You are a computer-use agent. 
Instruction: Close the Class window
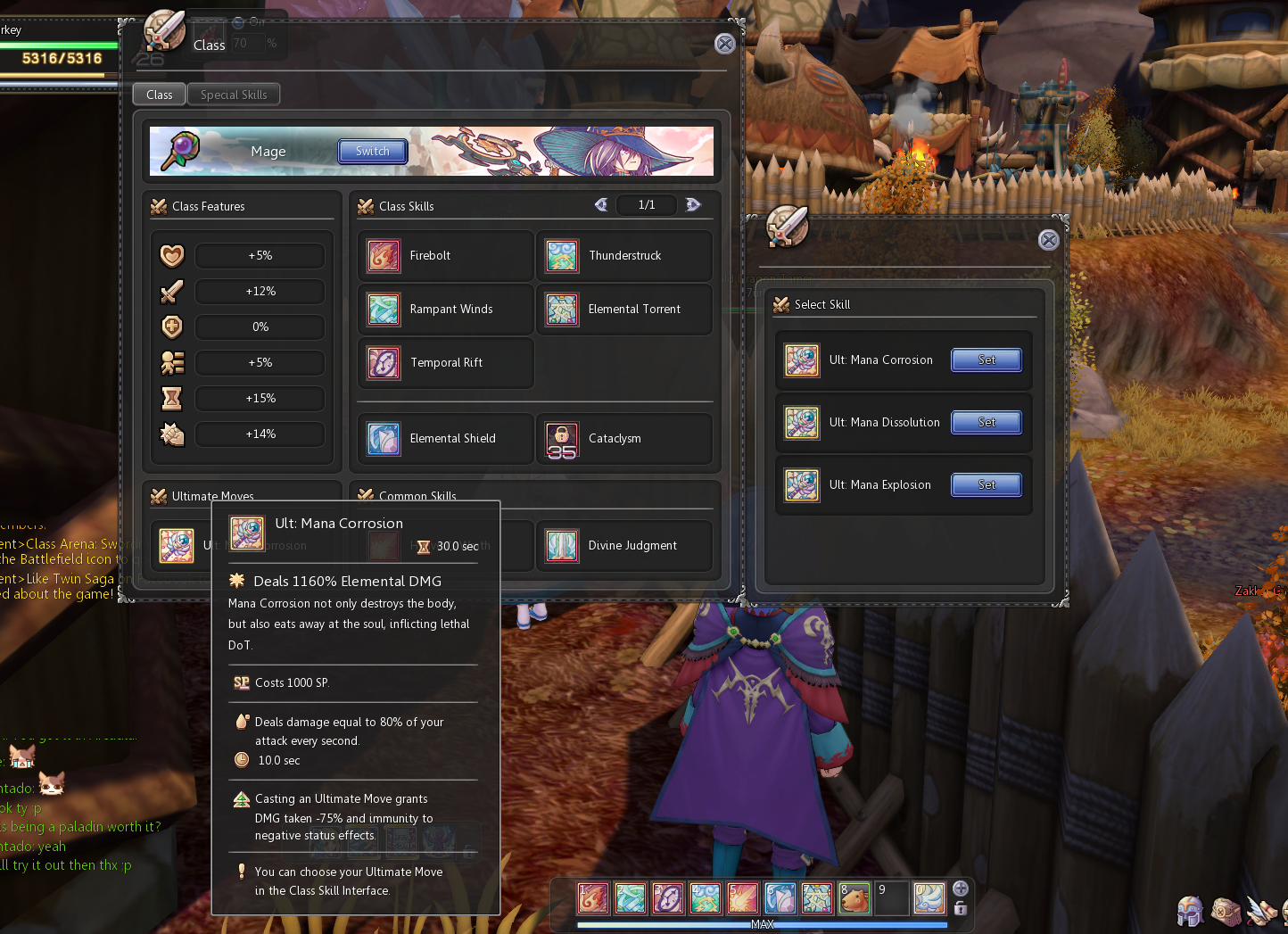[725, 44]
